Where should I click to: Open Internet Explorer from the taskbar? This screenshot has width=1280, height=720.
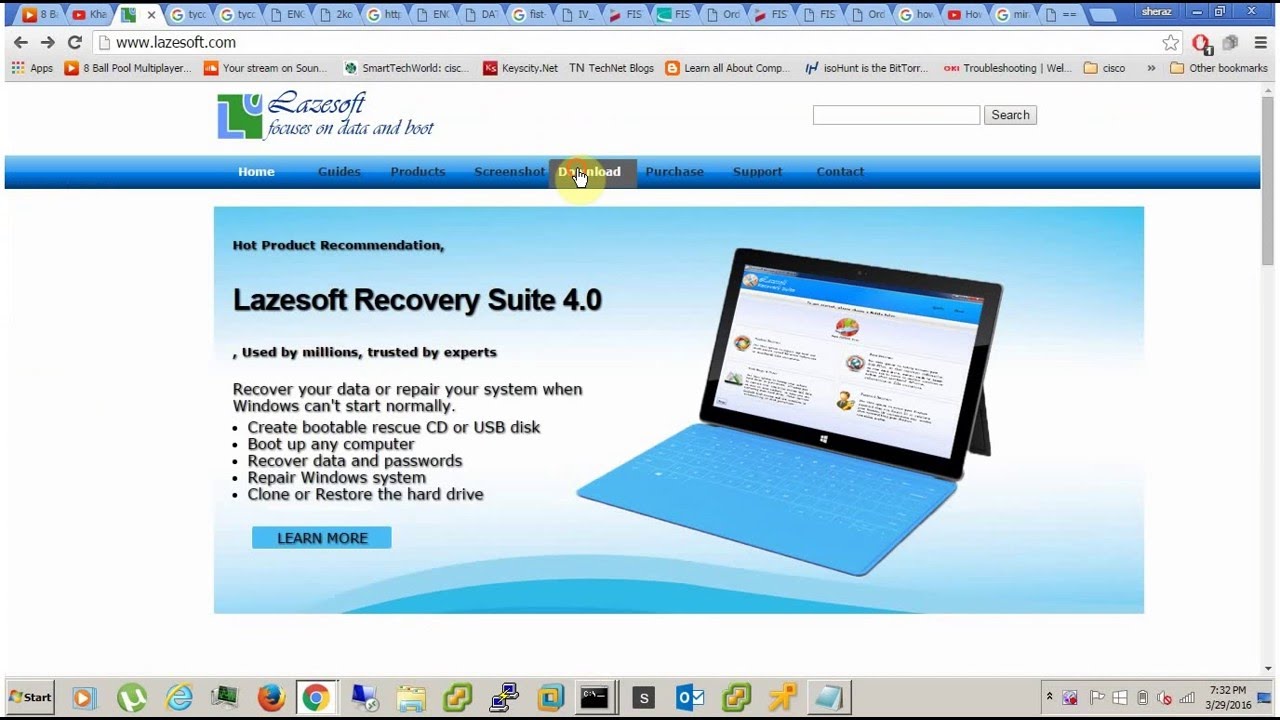click(x=179, y=697)
